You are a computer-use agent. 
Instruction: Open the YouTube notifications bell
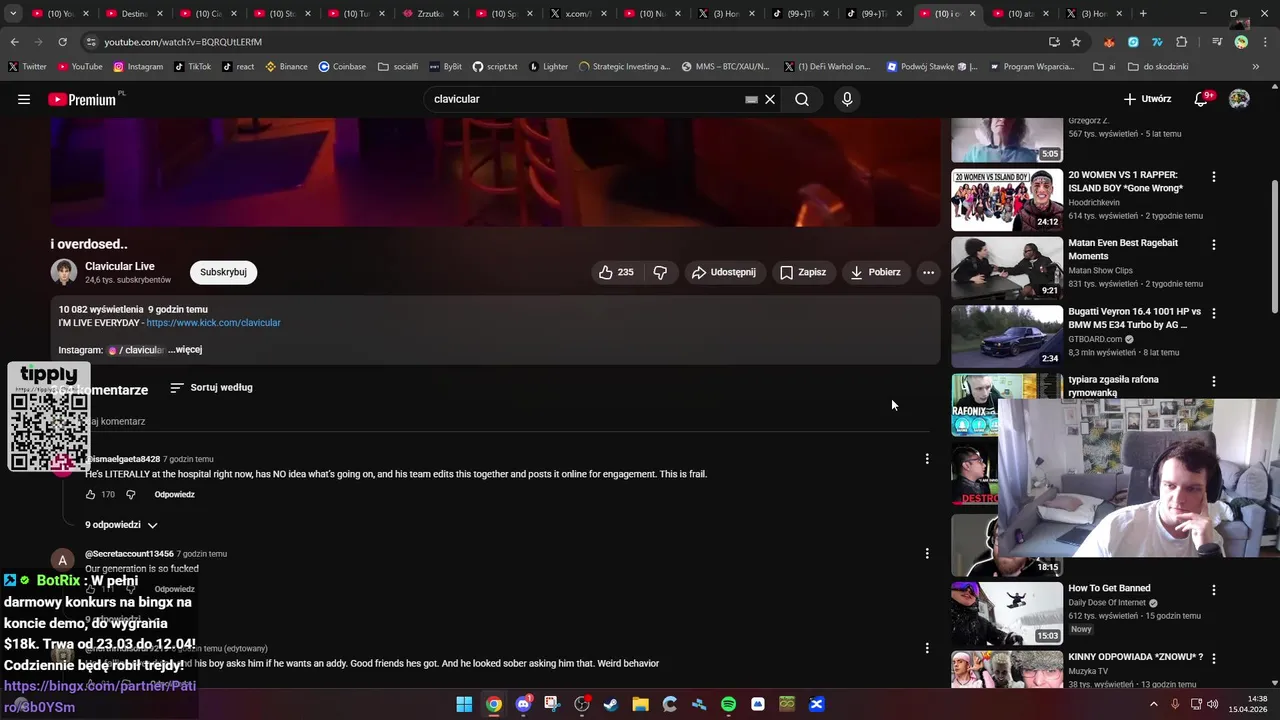[x=1202, y=99]
